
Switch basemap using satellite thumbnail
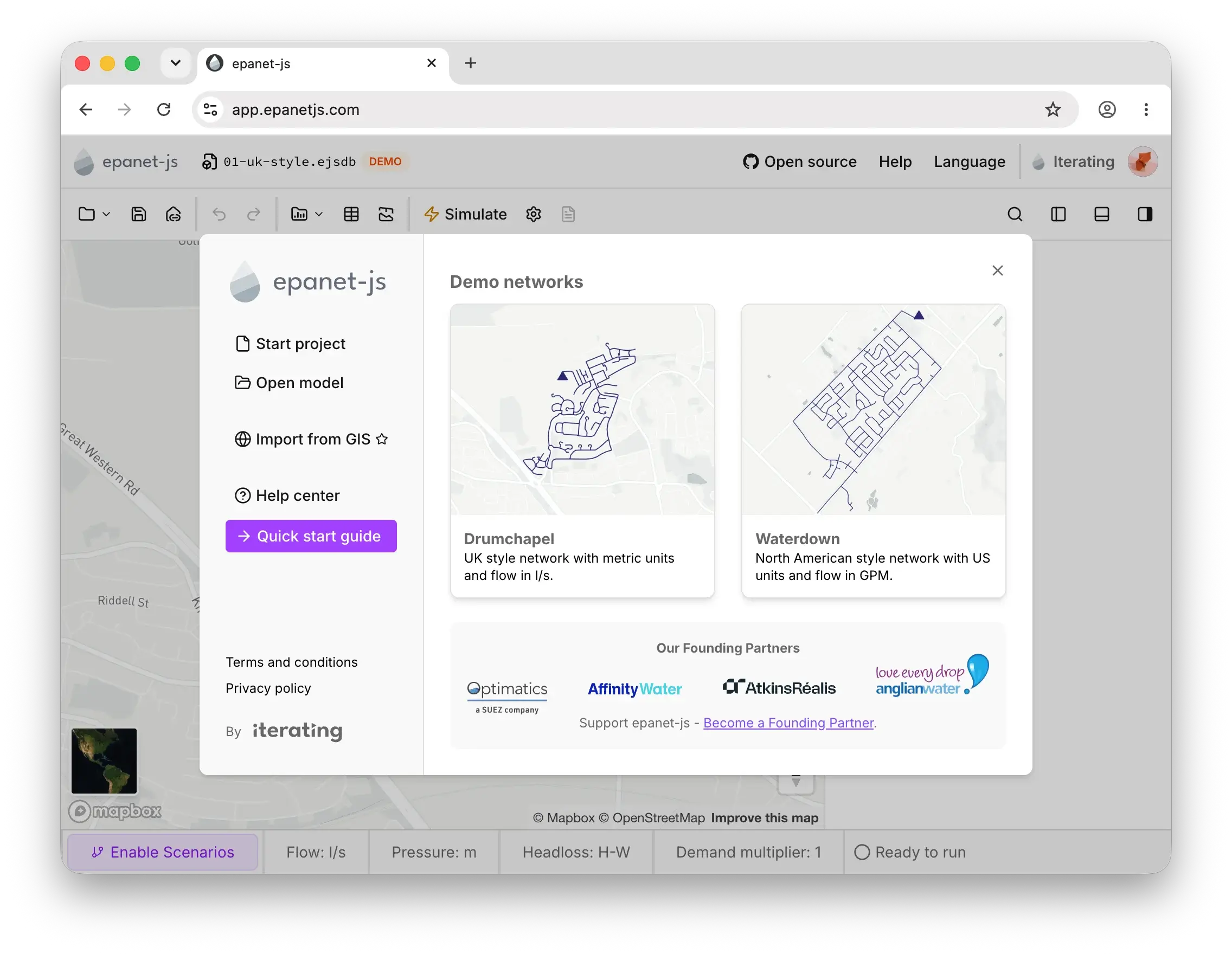point(104,760)
